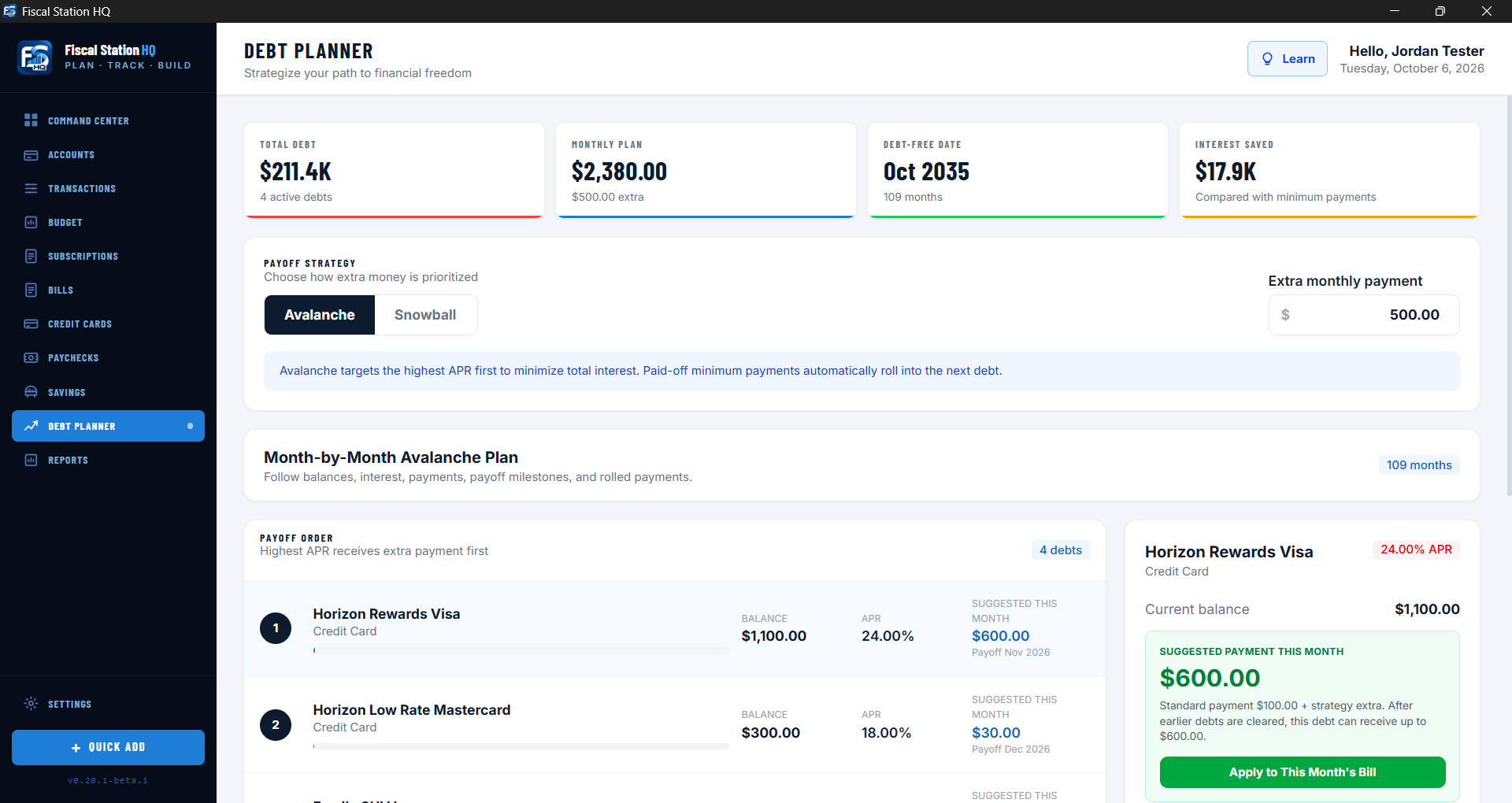Viewport: 1512px width, 803px height.
Task: Click the Learn button
Action: [1287, 59]
